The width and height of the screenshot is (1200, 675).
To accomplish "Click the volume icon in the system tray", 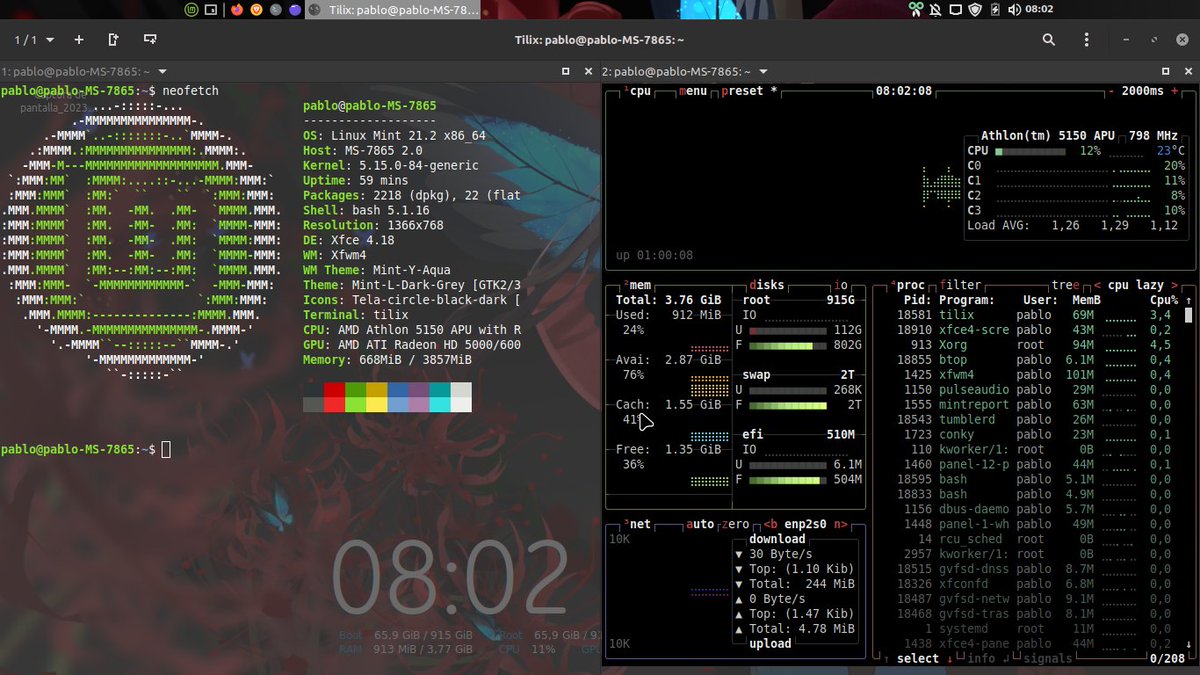I will tap(1014, 9).
